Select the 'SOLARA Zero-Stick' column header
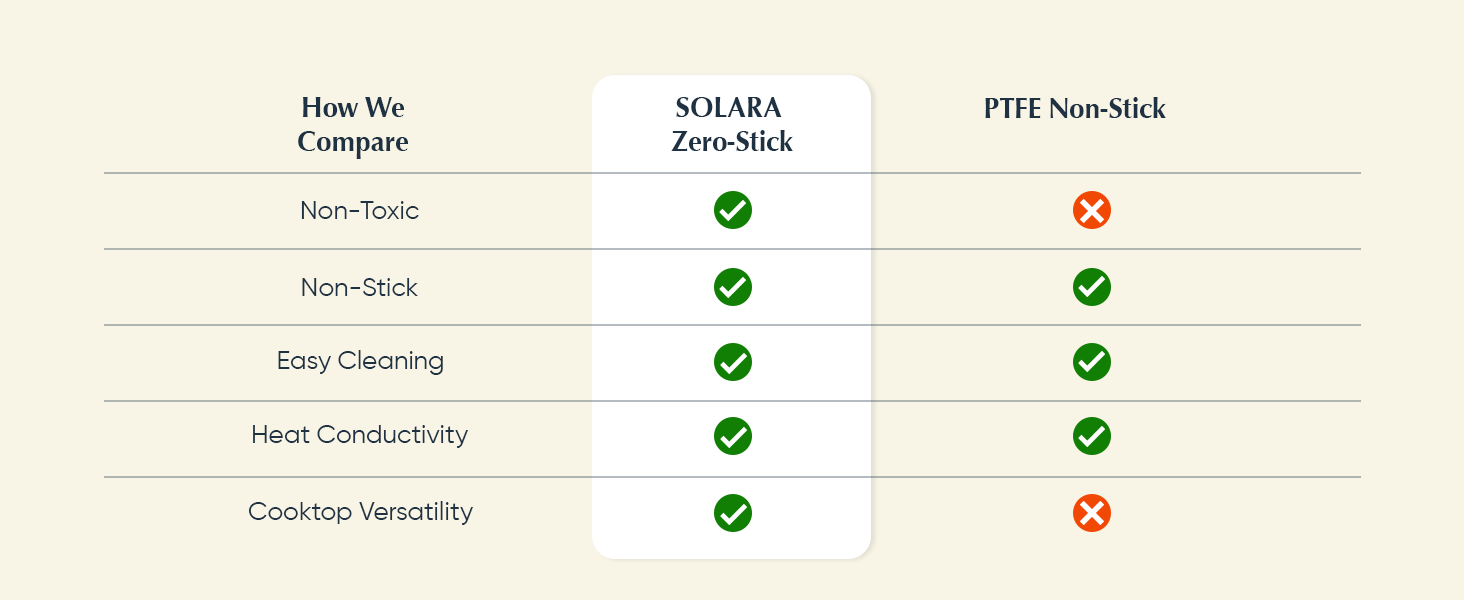Screen dimensions: 1464x600 pos(732,125)
